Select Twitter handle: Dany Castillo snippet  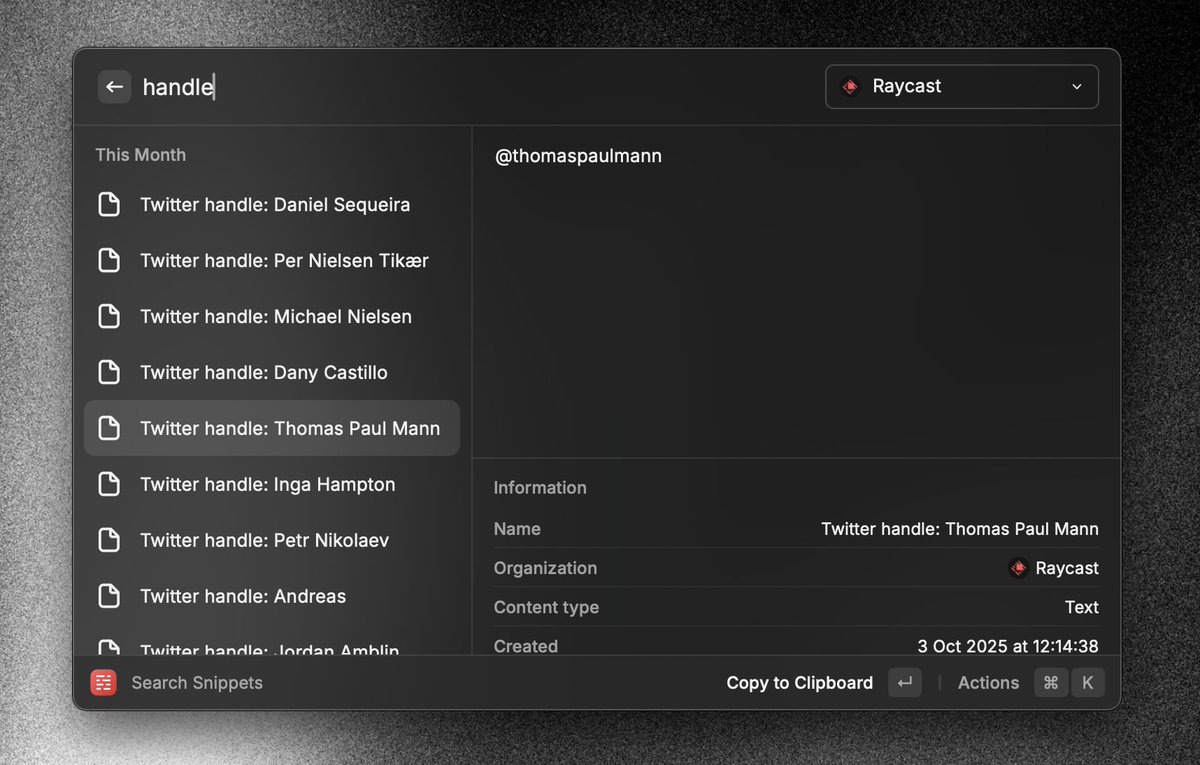(272, 373)
